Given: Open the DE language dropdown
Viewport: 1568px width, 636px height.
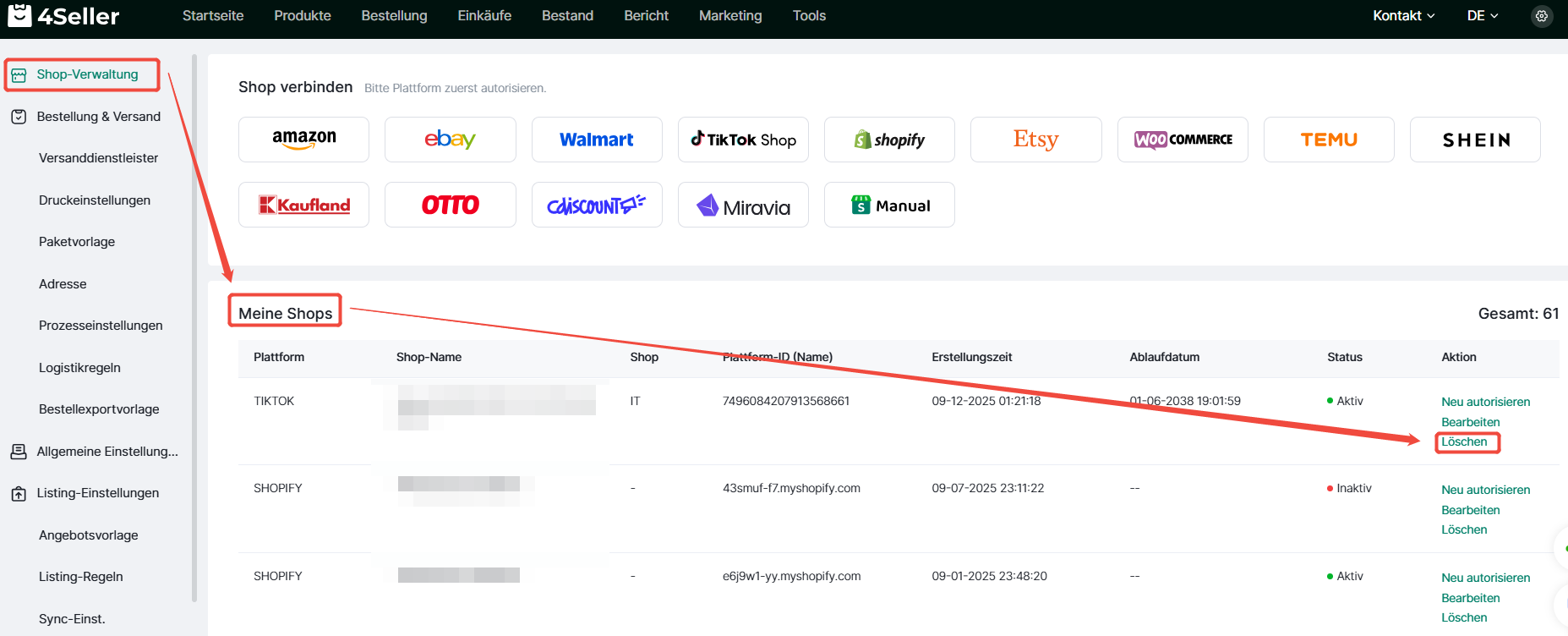Looking at the screenshot, I should pyautogui.click(x=1483, y=15).
